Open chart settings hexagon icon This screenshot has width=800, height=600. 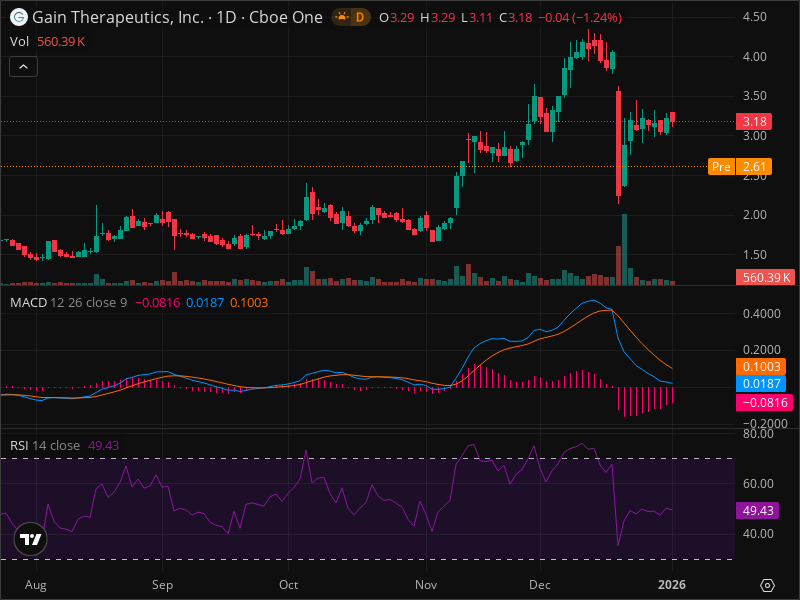coord(767,585)
